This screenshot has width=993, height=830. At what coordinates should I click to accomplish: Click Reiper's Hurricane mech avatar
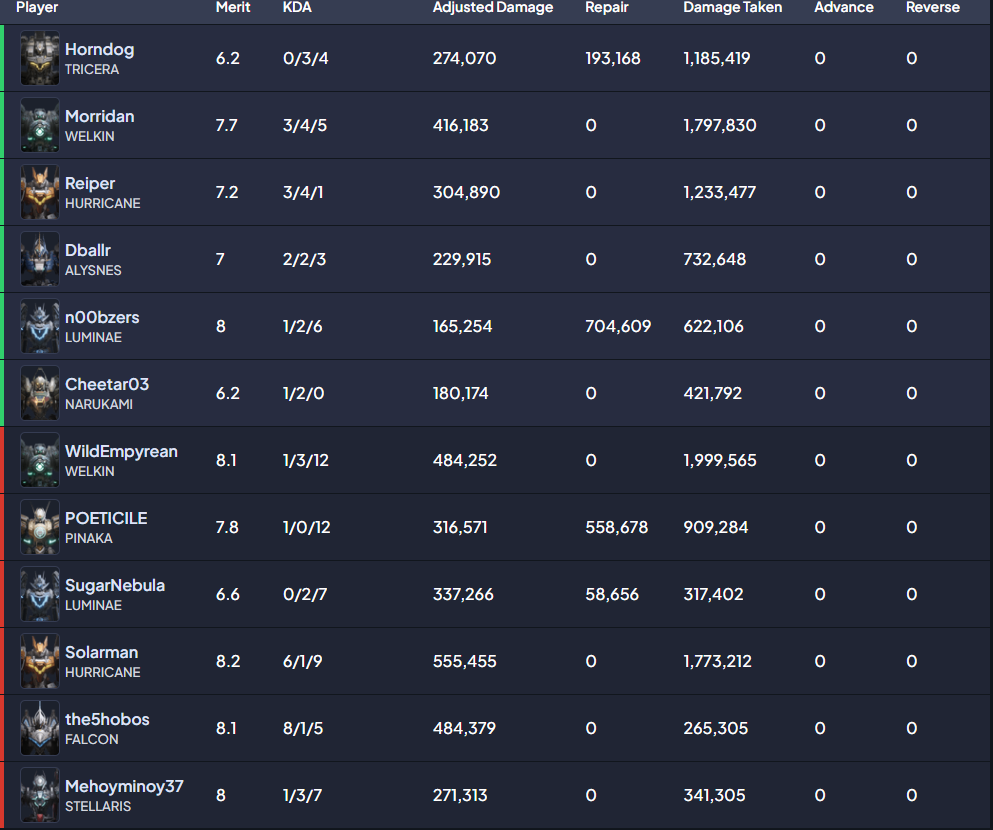pyautogui.click(x=40, y=192)
